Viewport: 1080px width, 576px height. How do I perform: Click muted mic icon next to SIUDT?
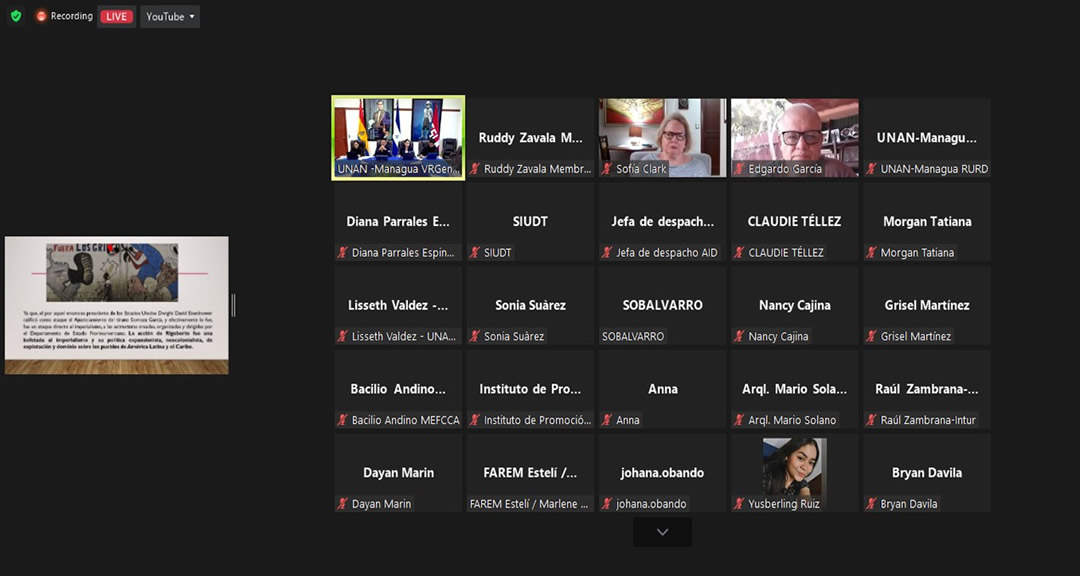475,253
